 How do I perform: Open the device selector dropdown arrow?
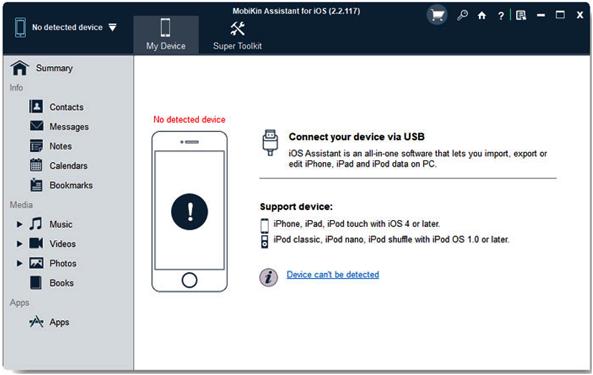click(x=112, y=27)
